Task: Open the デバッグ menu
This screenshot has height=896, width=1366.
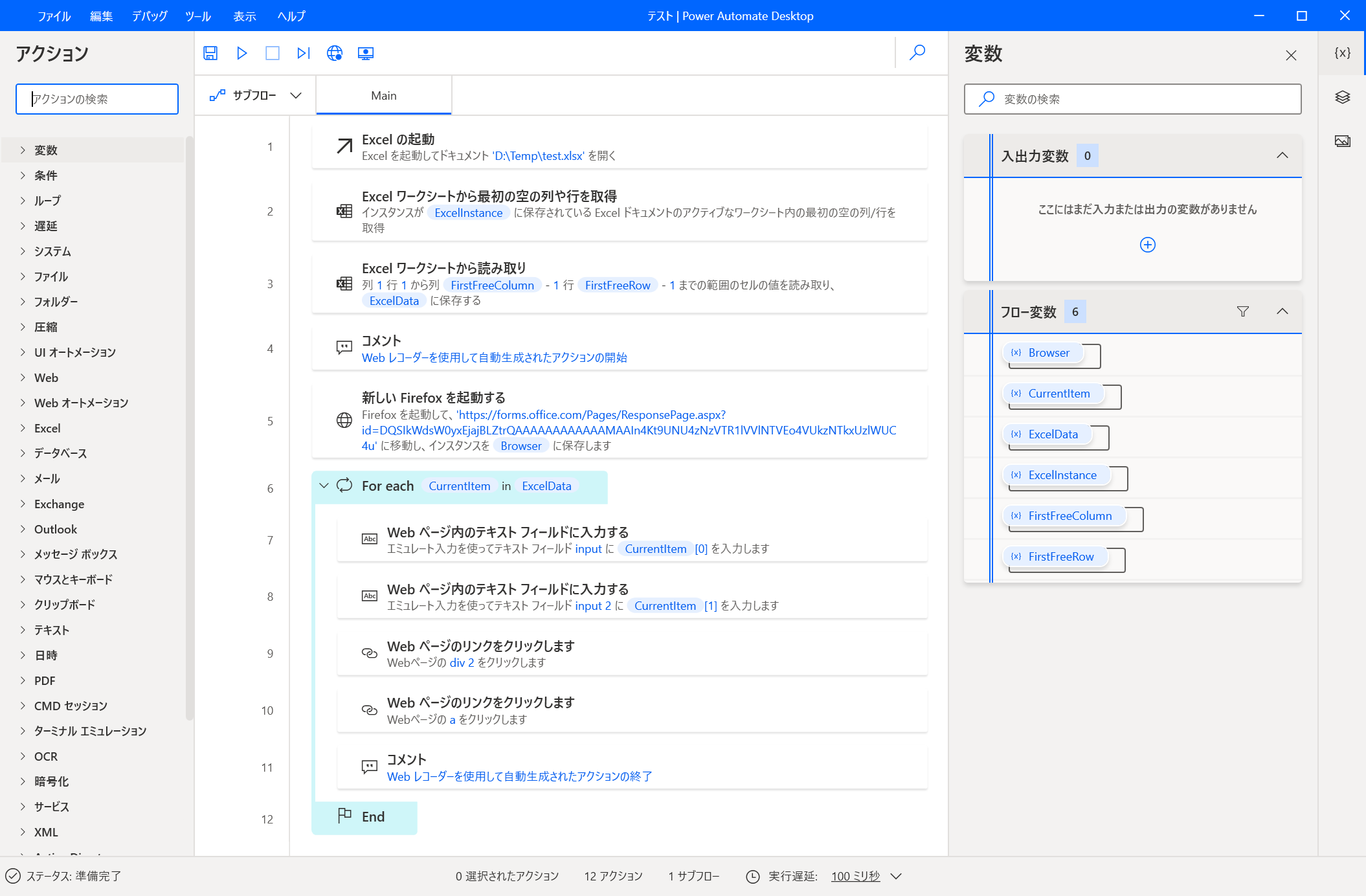Action: click(x=150, y=16)
